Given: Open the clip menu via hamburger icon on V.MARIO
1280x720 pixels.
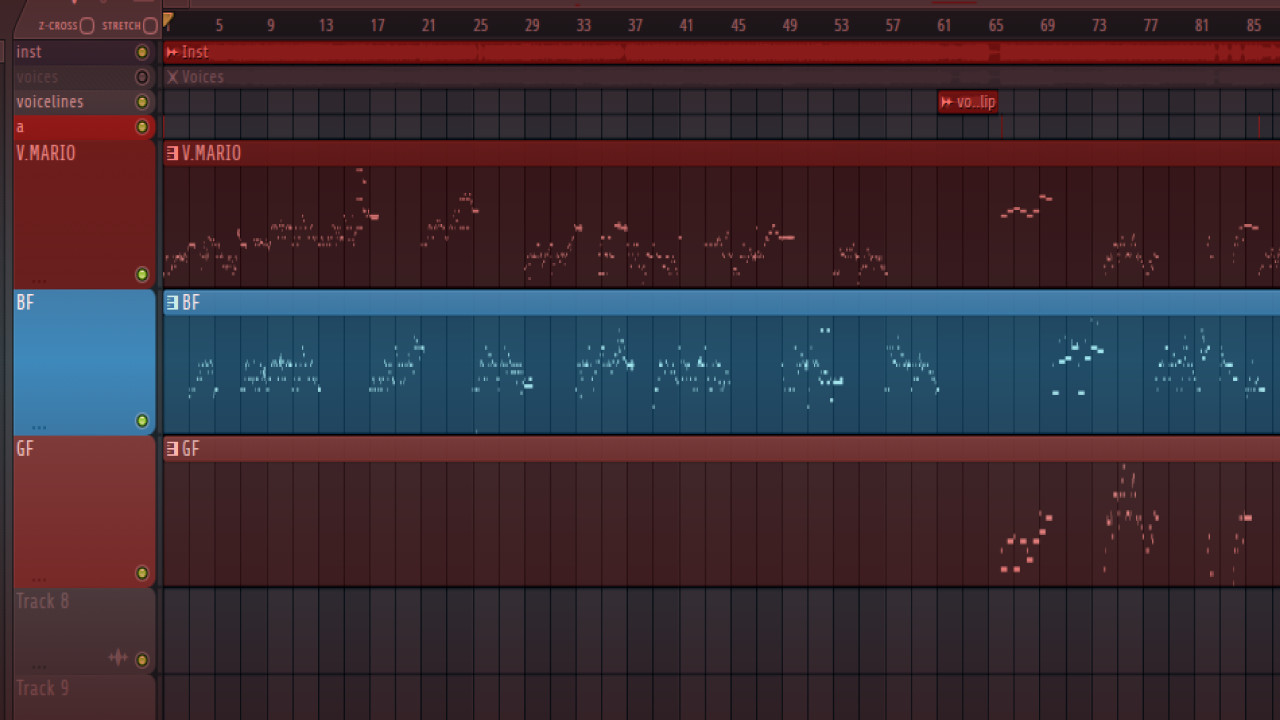Looking at the screenshot, I should coord(170,153).
